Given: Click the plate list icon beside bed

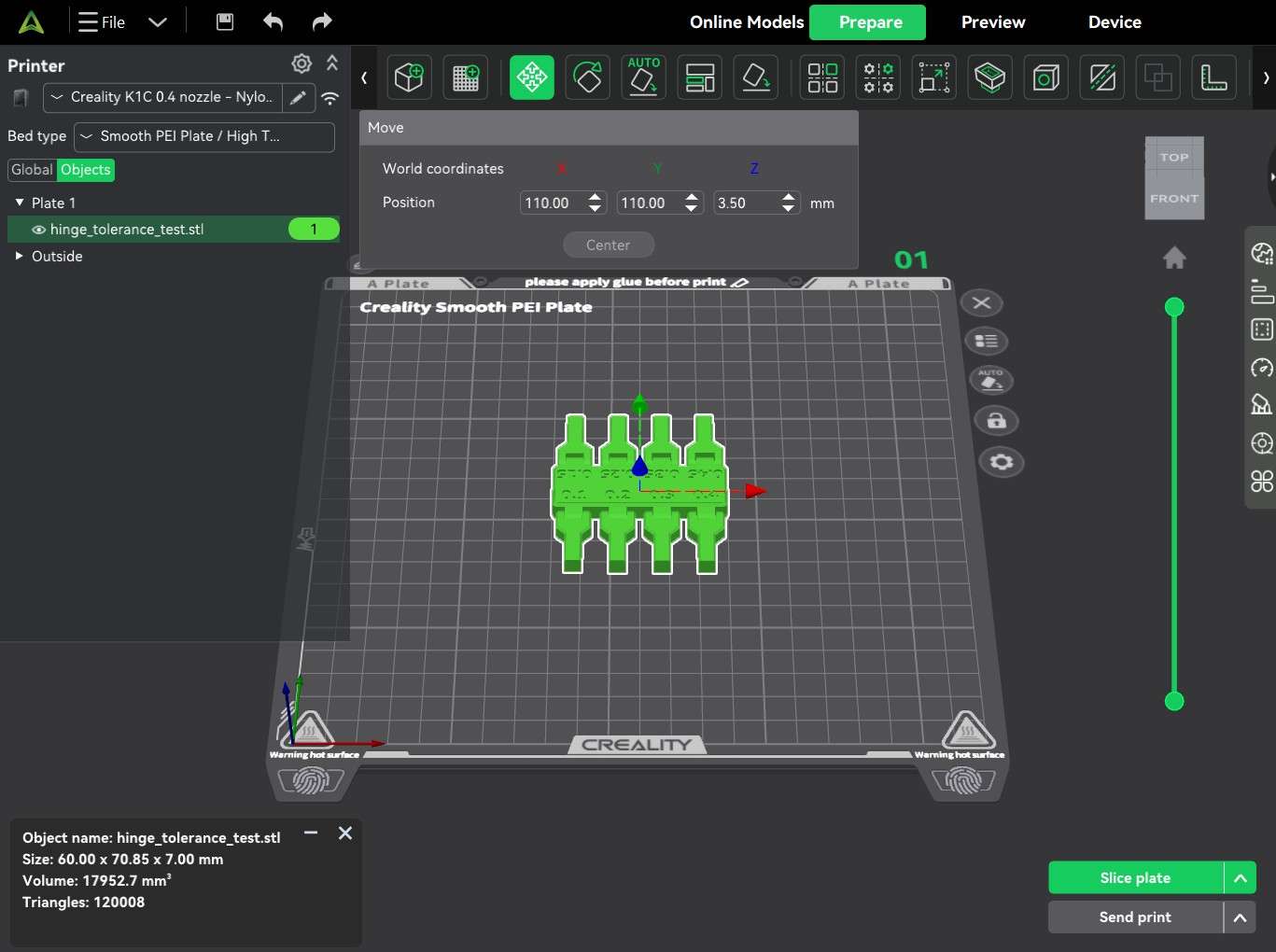Looking at the screenshot, I should tap(986, 342).
